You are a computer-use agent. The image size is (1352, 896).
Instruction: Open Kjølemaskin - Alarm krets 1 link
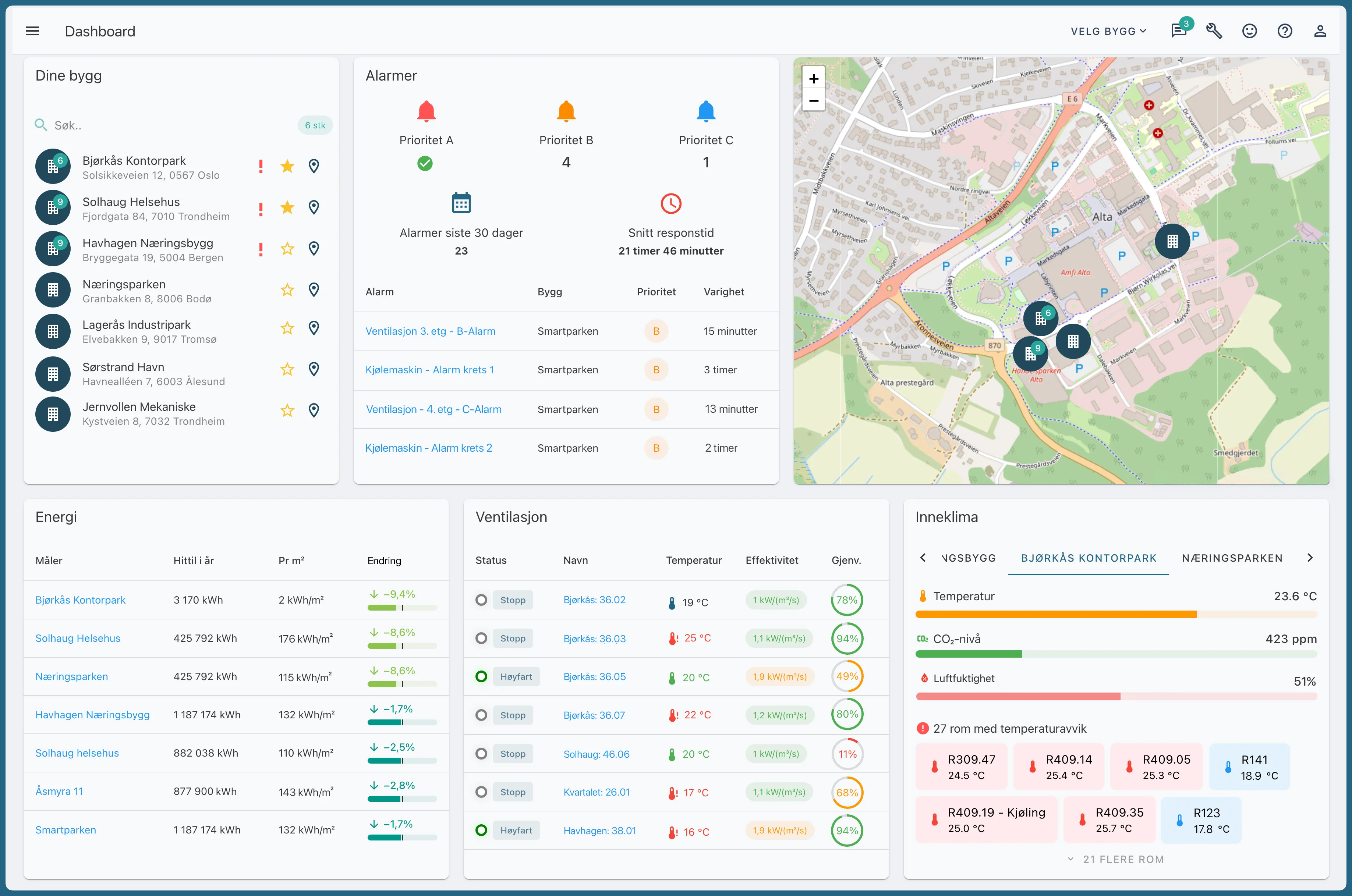coord(429,370)
